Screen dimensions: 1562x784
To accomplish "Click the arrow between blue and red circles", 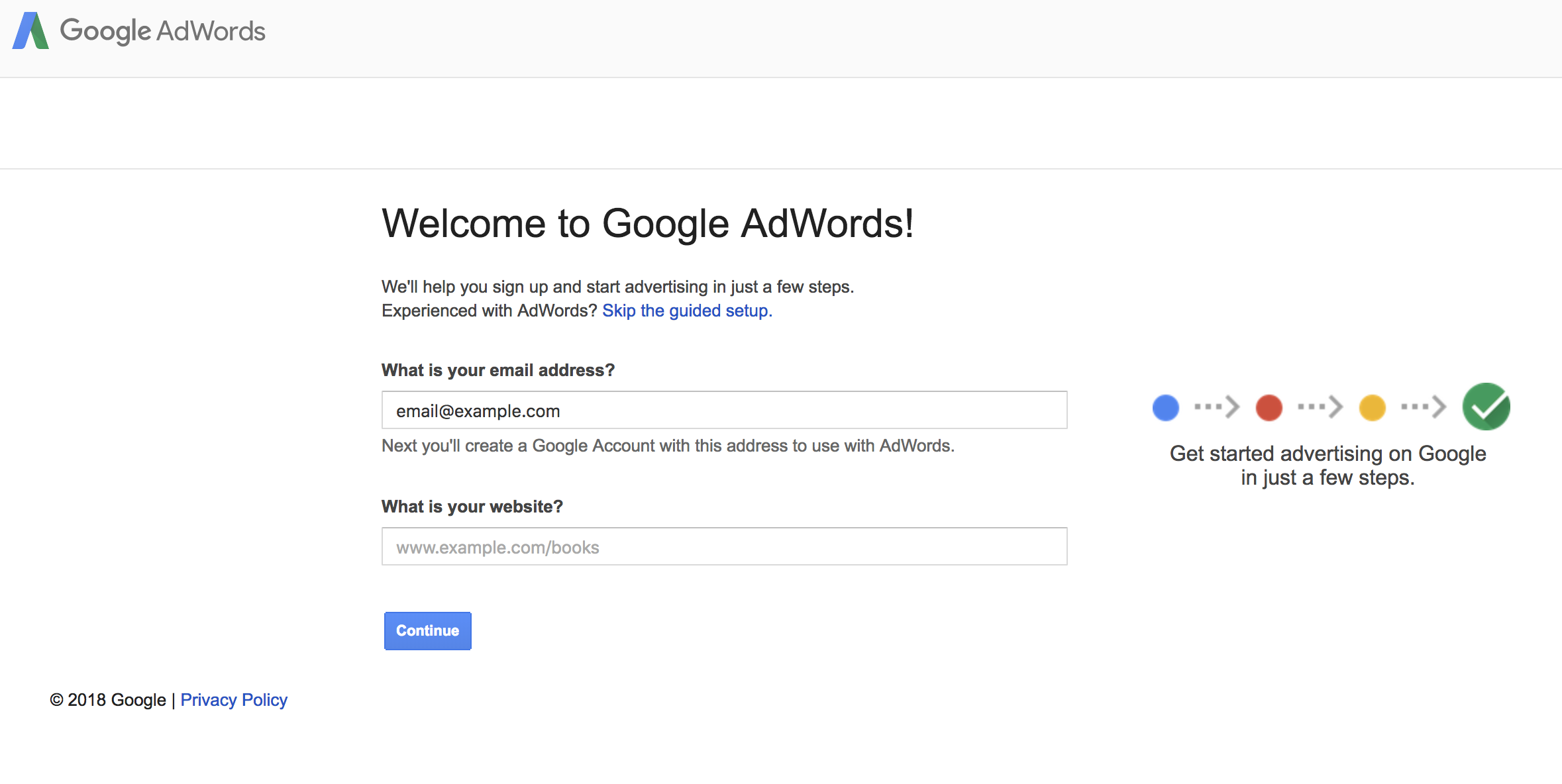I will [x=1217, y=407].
